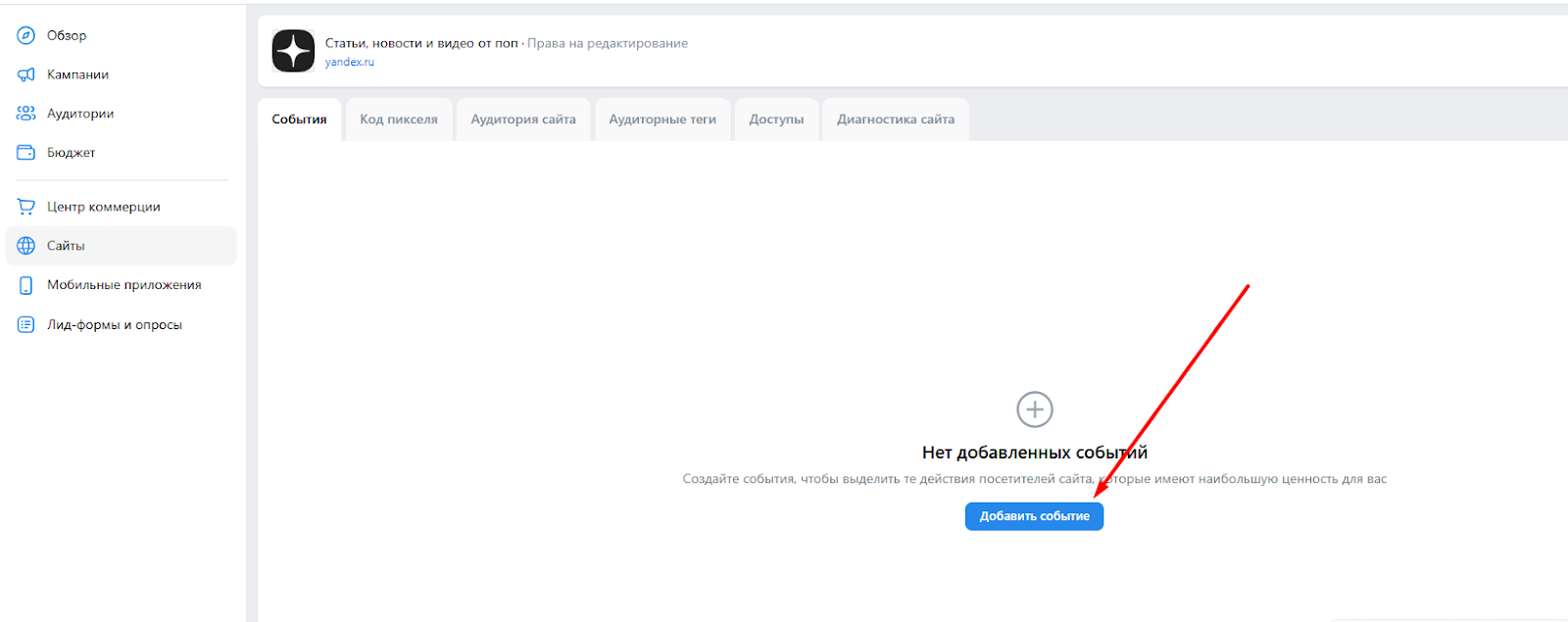Select the Сайты sidebar item
Screen dimensions: 1568x622
(x=122, y=246)
